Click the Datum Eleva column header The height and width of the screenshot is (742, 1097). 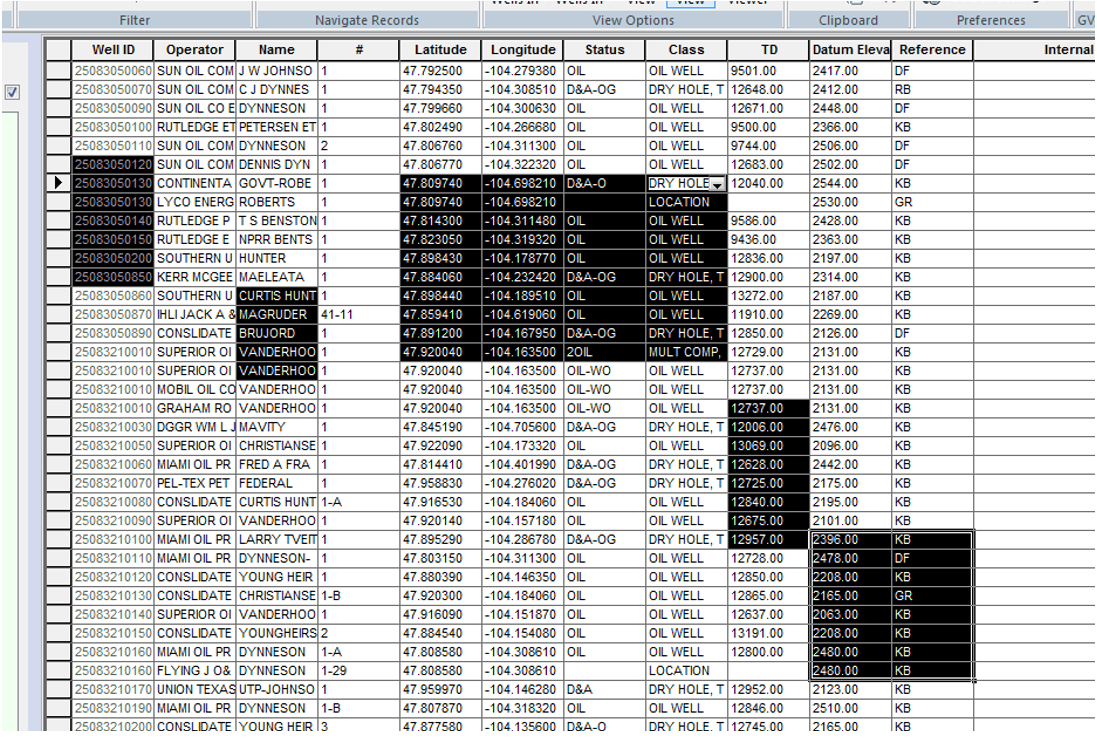click(x=850, y=50)
